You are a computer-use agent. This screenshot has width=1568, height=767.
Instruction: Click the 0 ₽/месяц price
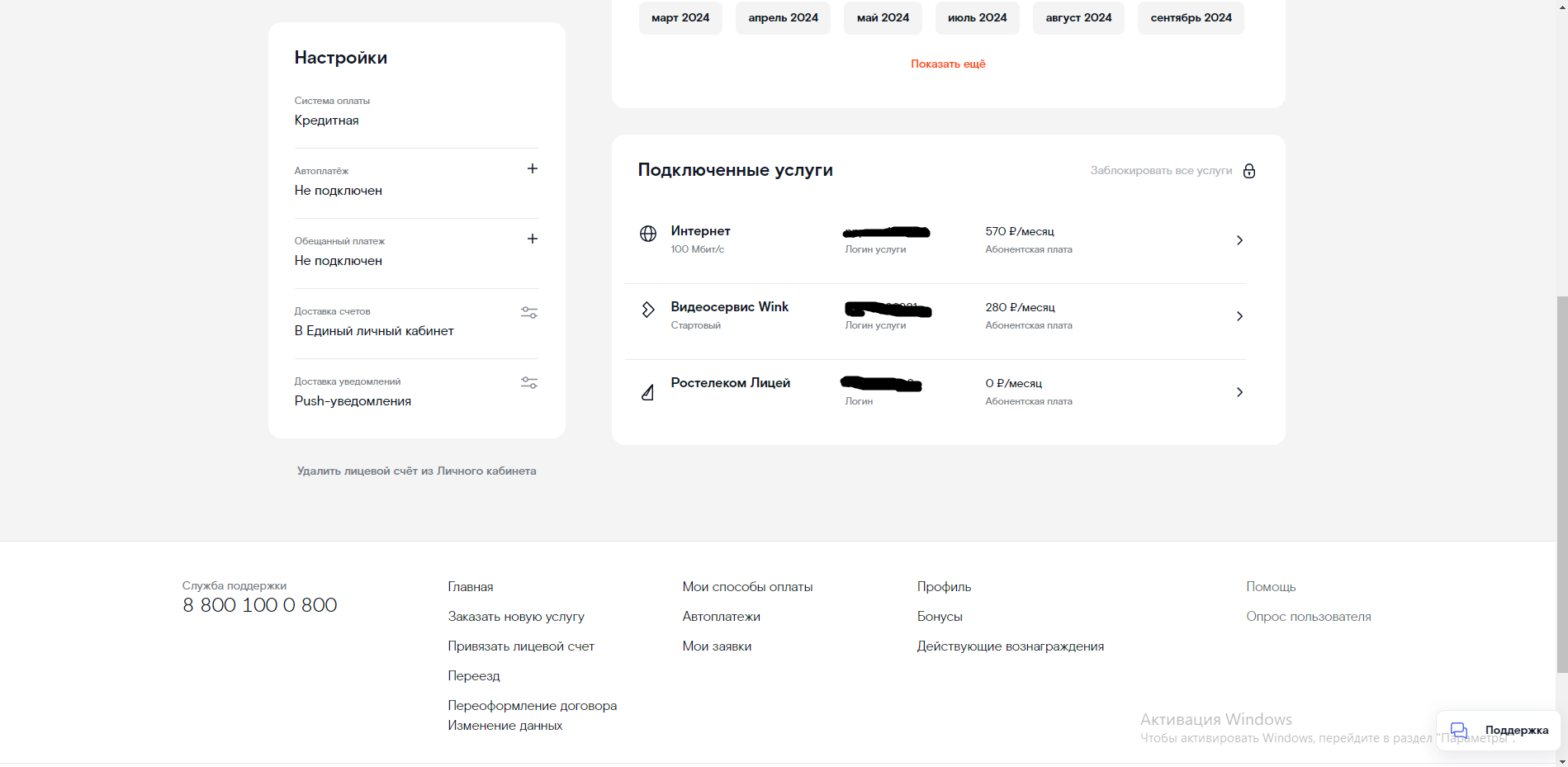[1013, 383]
